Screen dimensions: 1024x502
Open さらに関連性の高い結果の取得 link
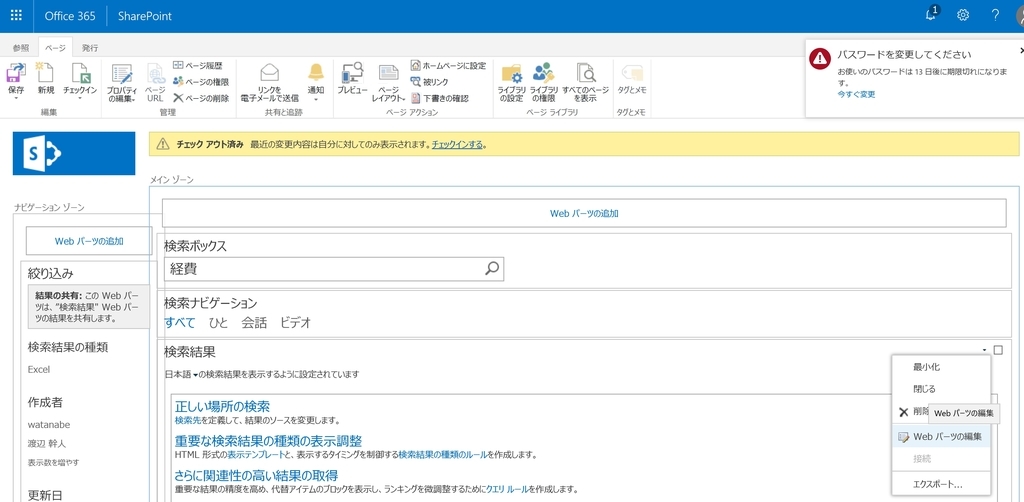(256, 475)
